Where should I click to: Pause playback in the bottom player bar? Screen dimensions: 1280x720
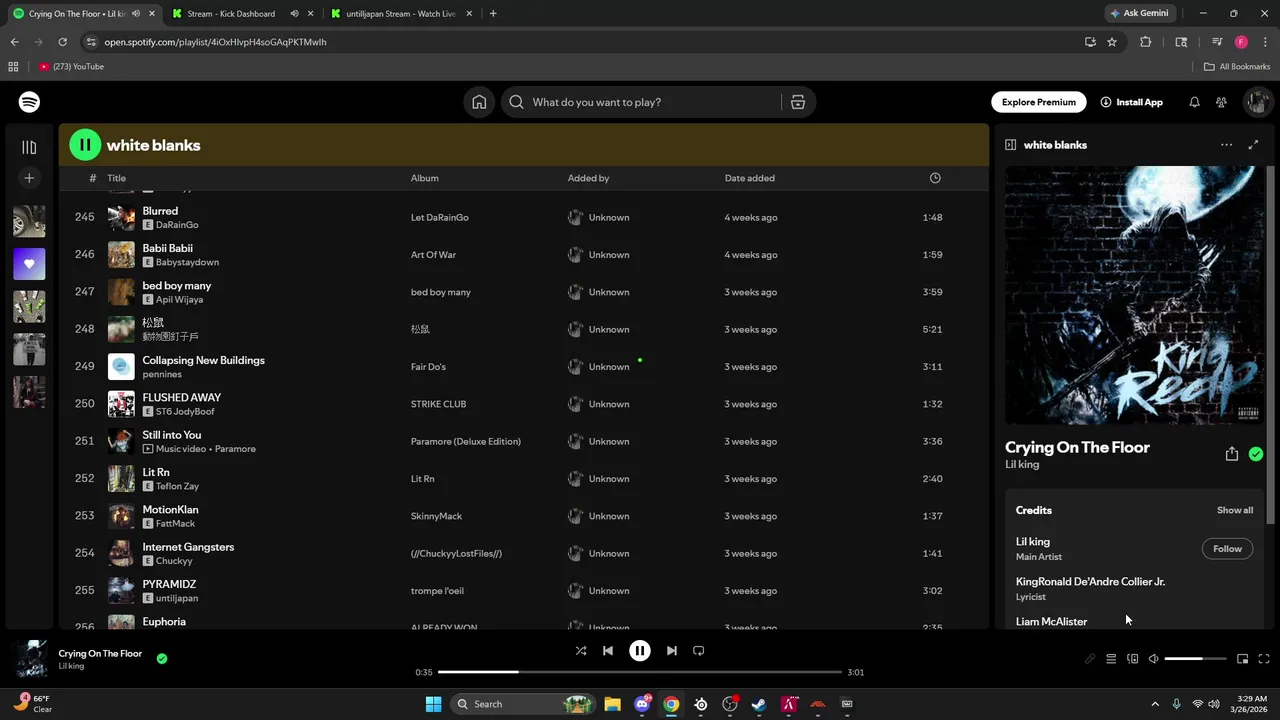point(640,650)
